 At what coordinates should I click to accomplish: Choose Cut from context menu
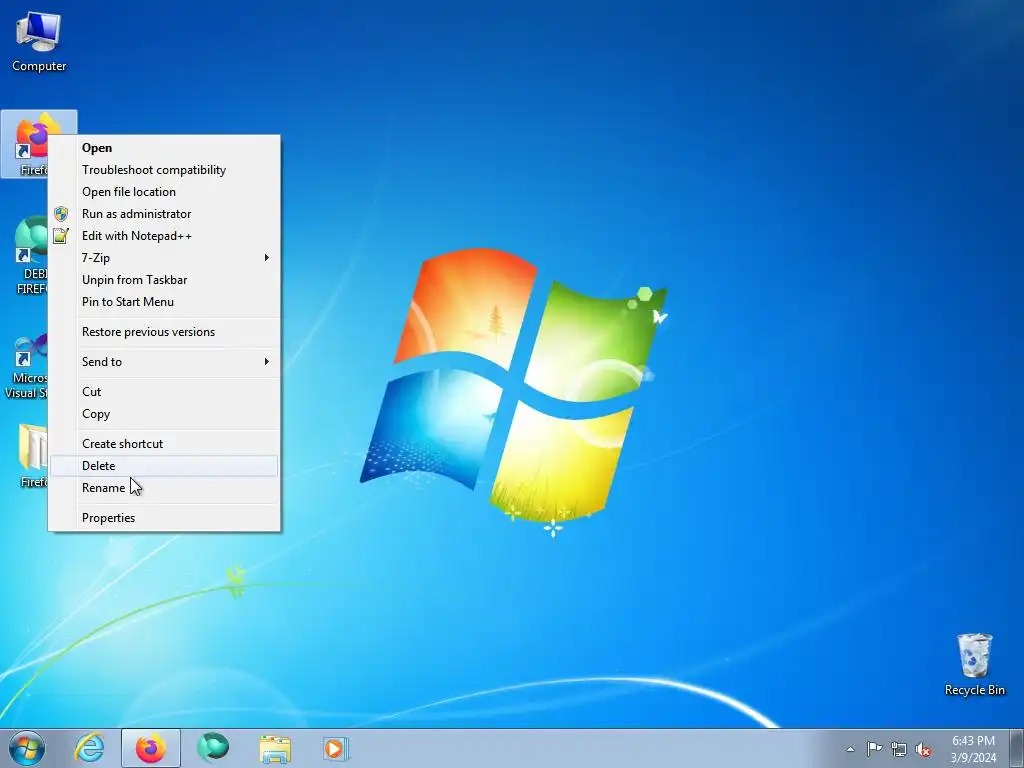pos(164,392)
